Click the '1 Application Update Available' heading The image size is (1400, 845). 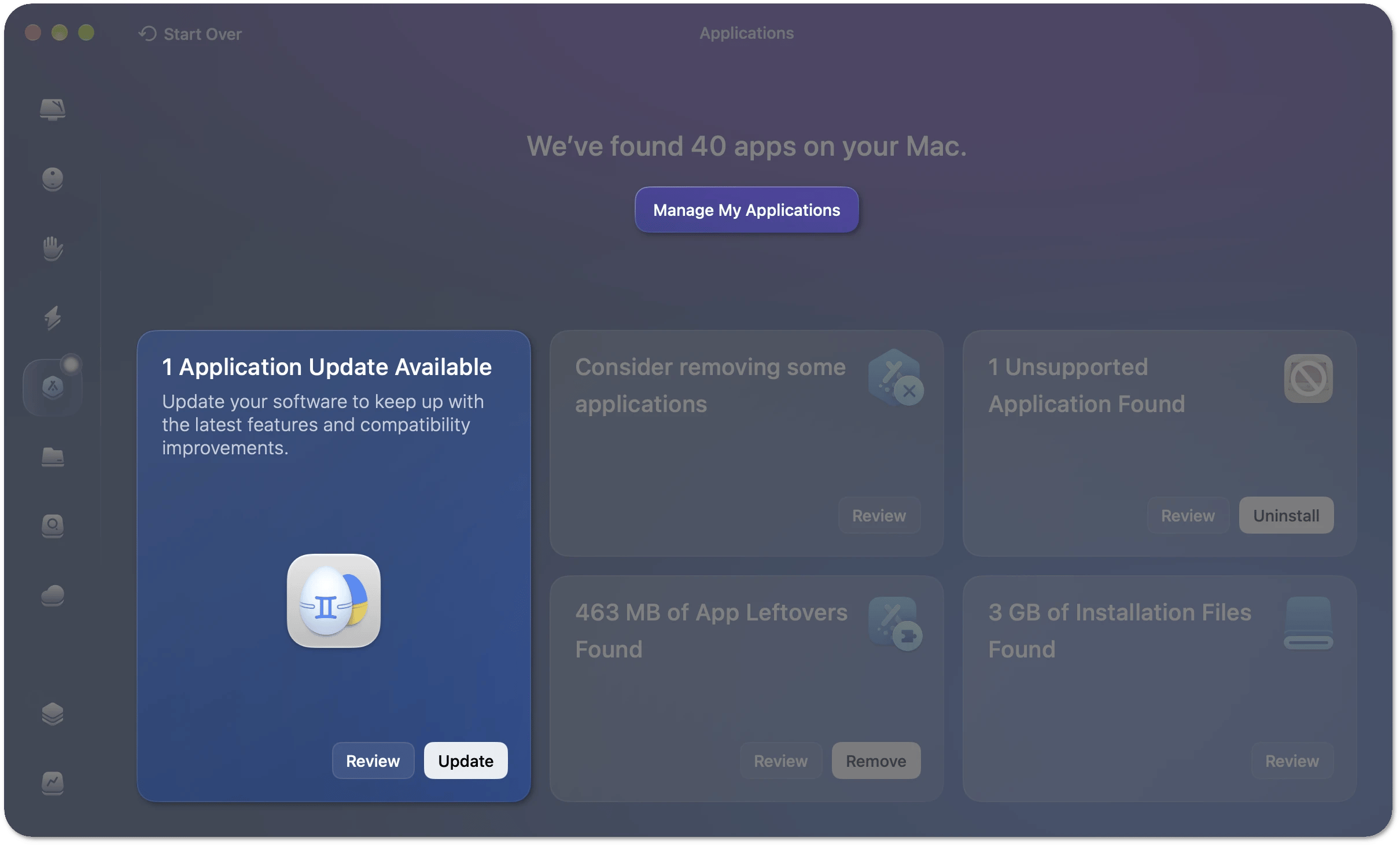pos(327,367)
